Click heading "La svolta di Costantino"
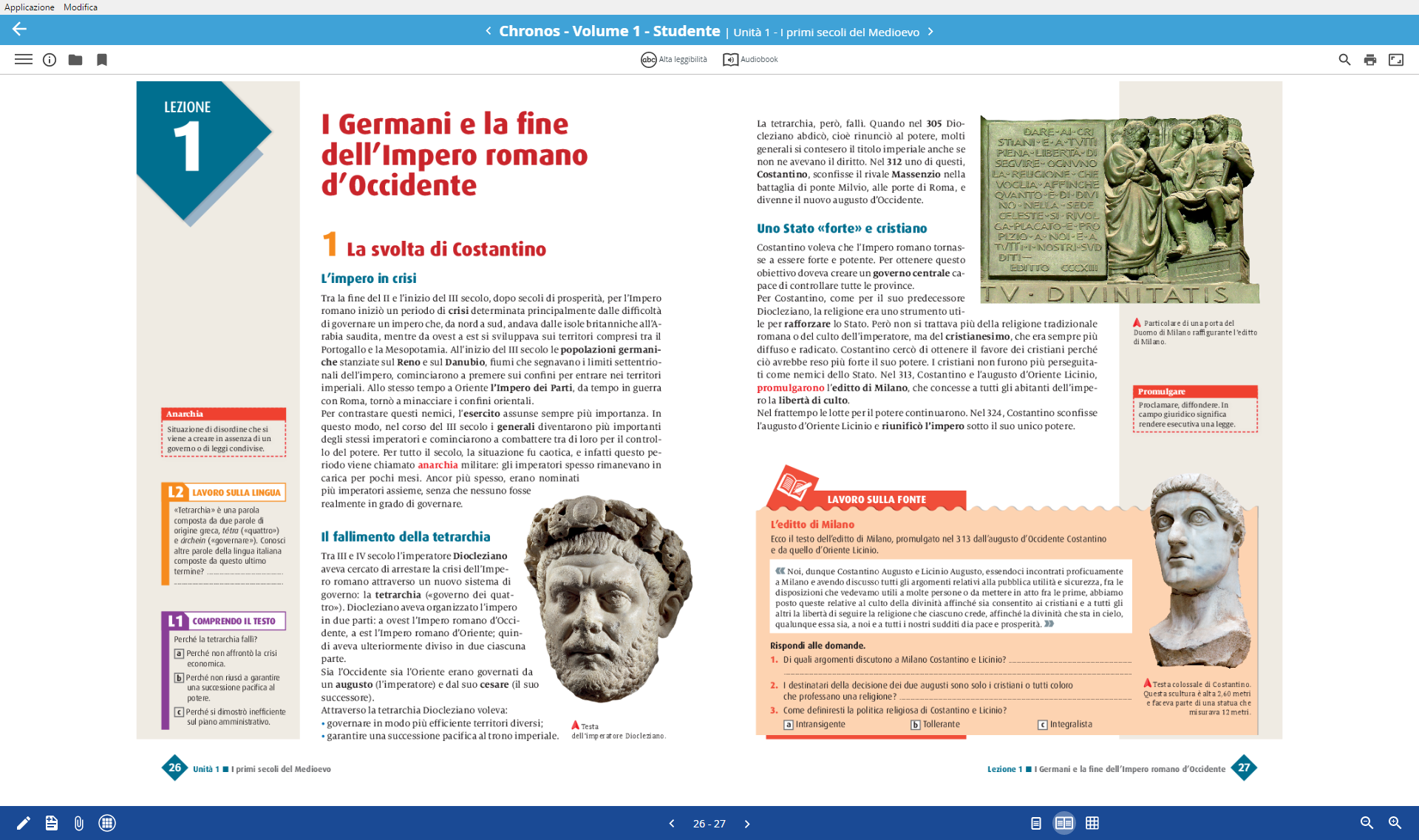 point(446,249)
